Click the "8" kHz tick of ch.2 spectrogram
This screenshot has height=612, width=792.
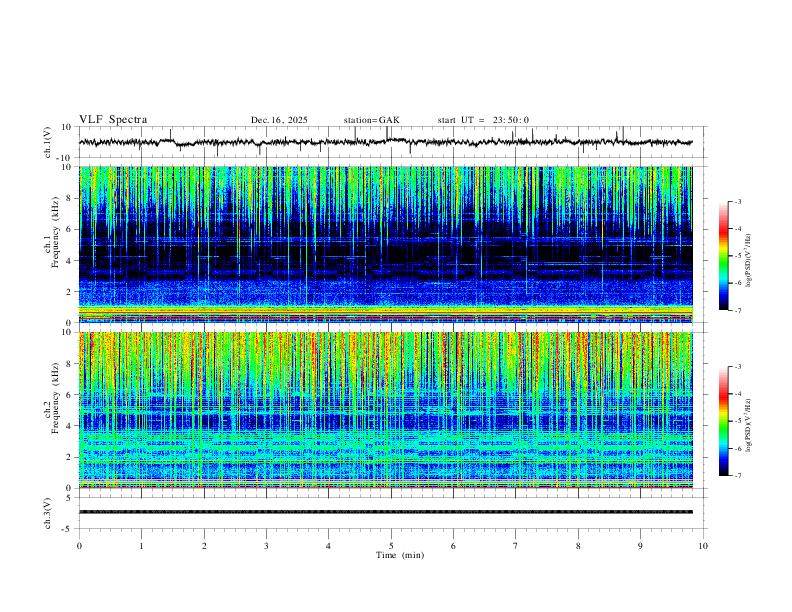click(x=69, y=364)
